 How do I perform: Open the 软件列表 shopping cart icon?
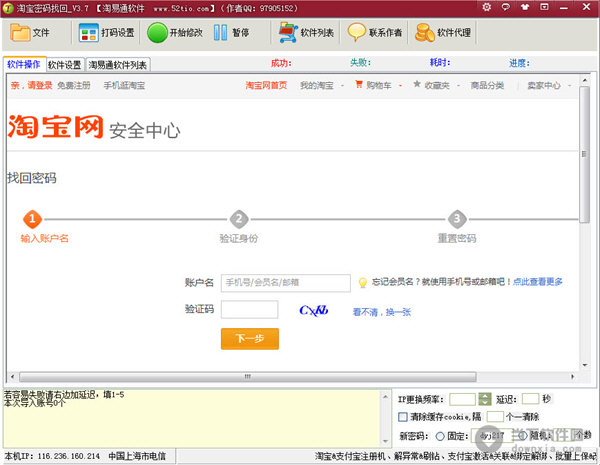coord(288,33)
